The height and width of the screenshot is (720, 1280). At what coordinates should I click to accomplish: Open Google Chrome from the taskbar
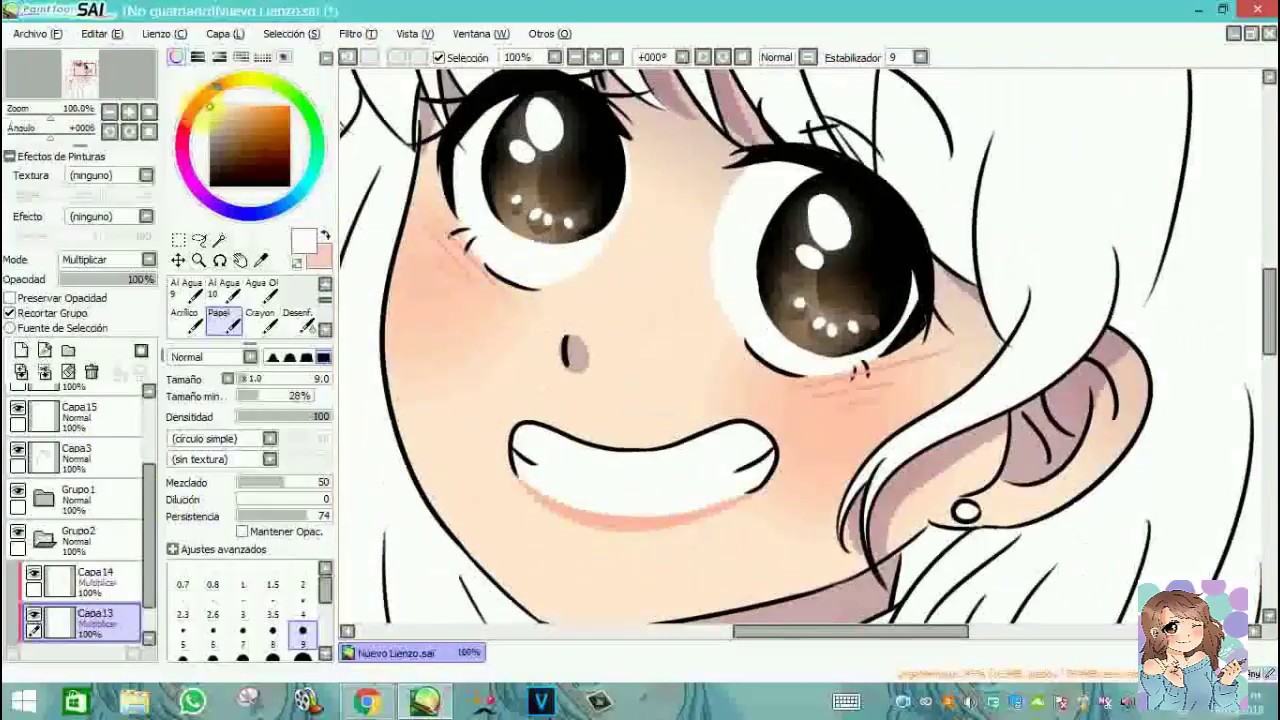[x=366, y=701]
